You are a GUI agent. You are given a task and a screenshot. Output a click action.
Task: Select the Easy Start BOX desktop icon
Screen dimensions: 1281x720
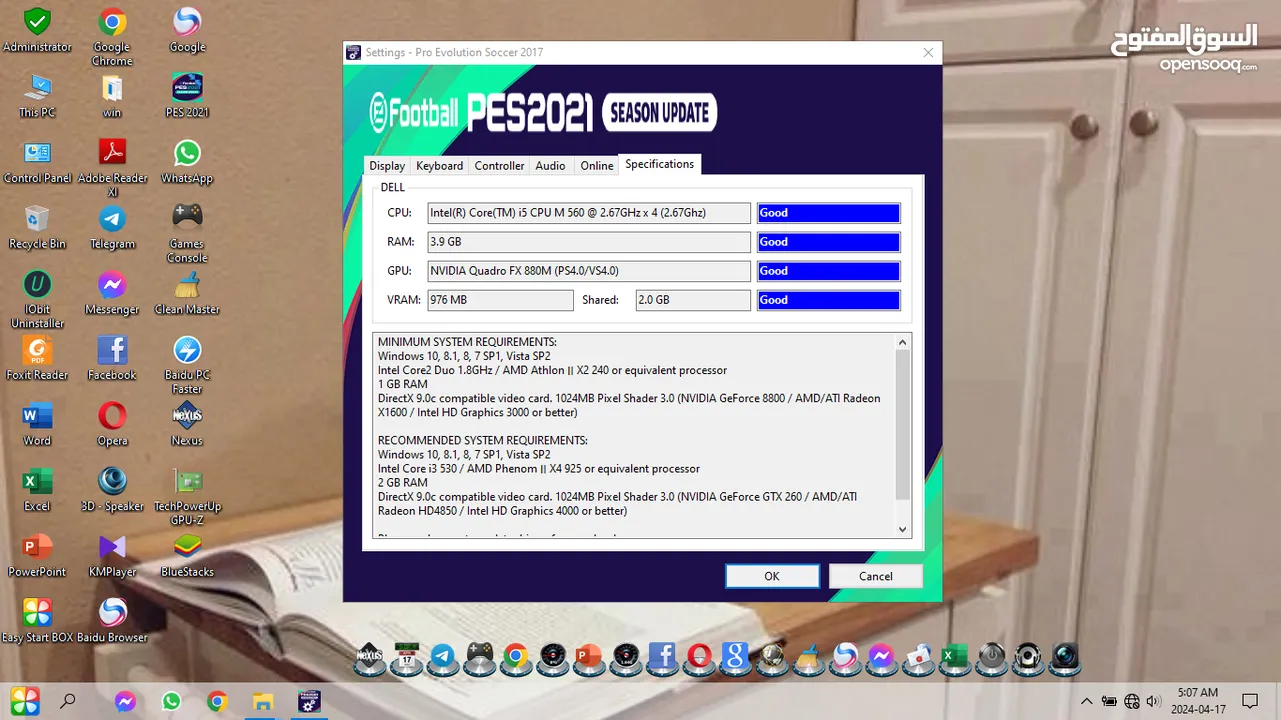[37, 621]
